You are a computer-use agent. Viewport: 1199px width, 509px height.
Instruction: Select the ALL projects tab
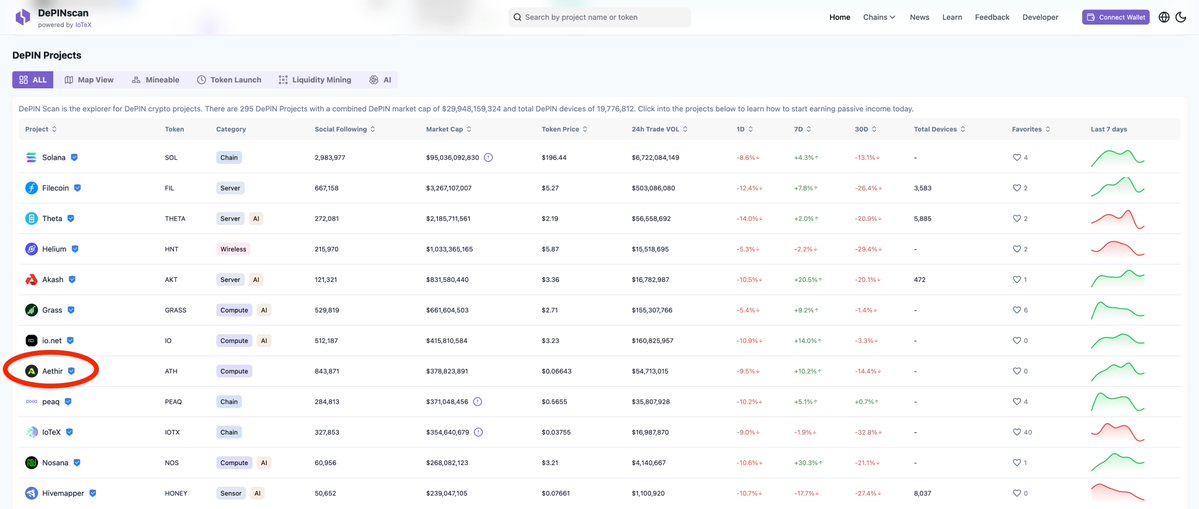point(33,79)
